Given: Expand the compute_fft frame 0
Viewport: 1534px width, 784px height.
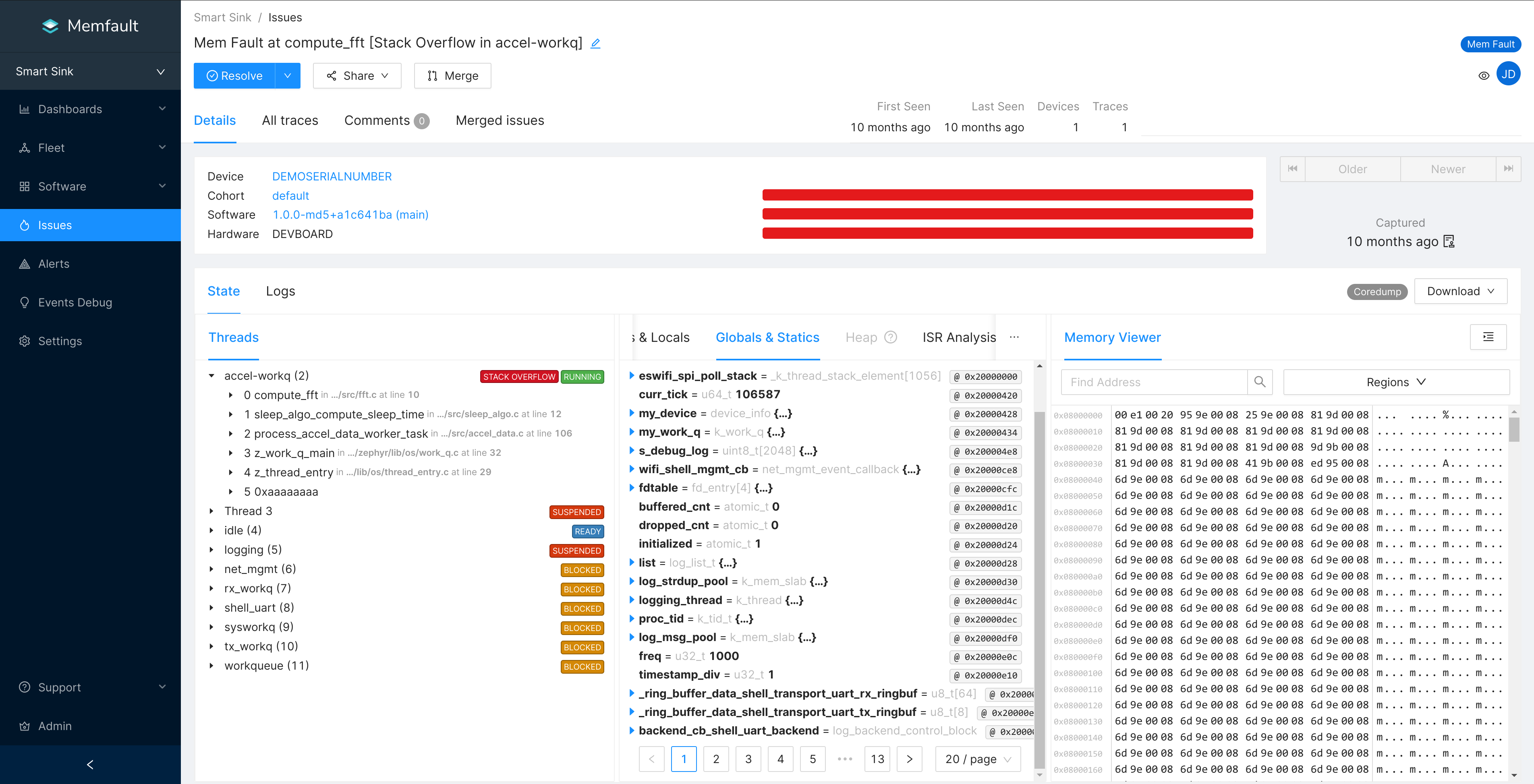Looking at the screenshot, I should (231, 395).
